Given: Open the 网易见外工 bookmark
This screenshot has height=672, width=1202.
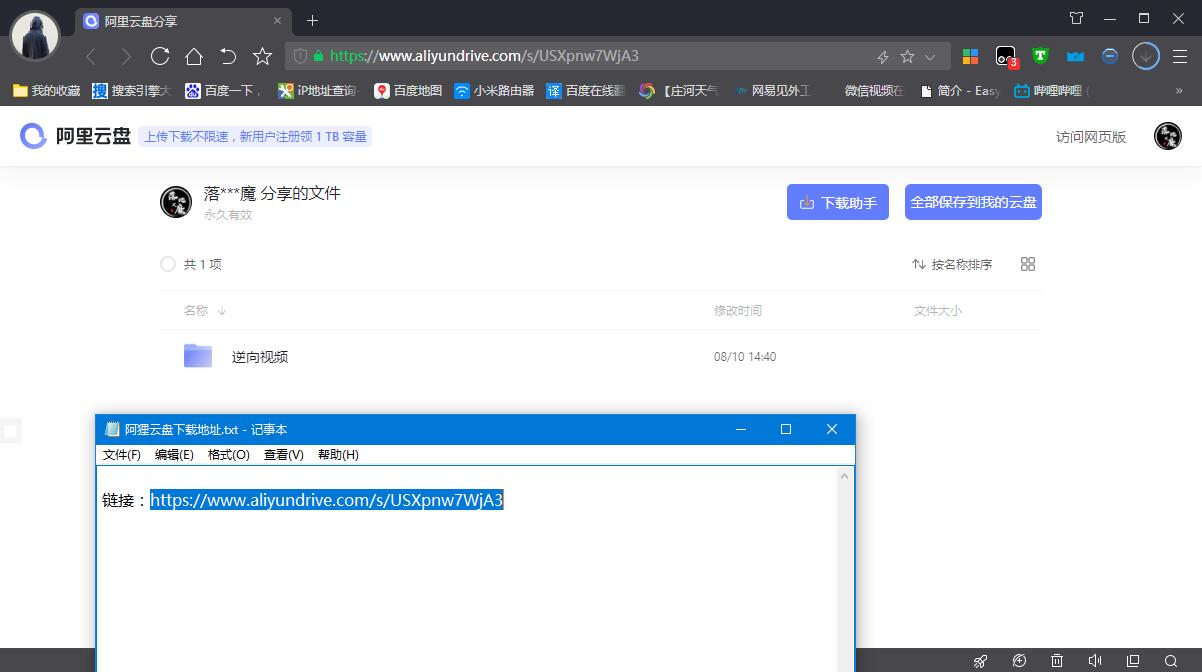Looking at the screenshot, I should 772,90.
